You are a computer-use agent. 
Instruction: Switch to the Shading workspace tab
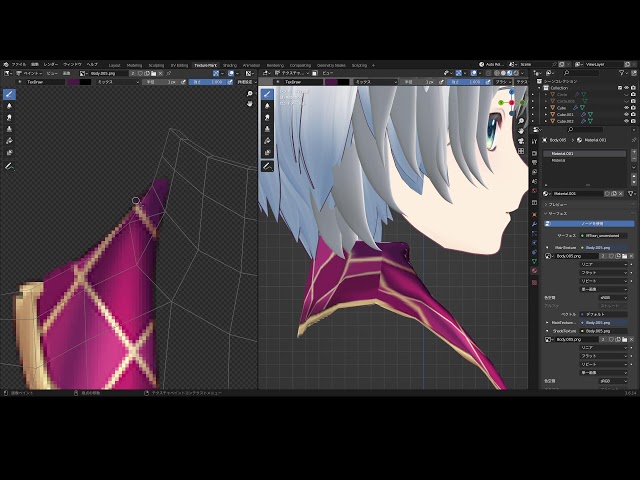tap(230, 65)
